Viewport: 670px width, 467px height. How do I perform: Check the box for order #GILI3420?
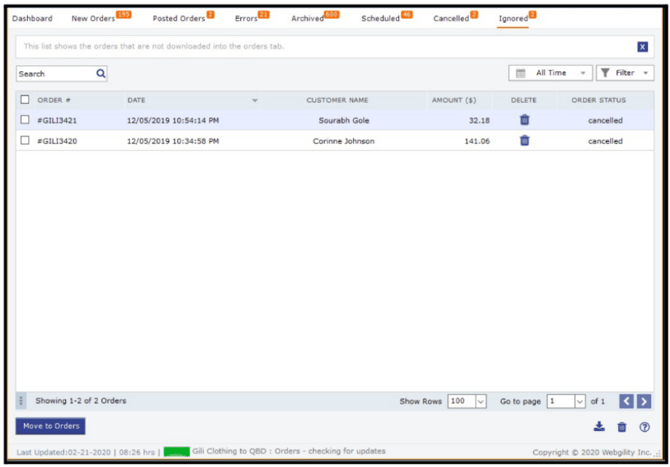click(25, 140)
